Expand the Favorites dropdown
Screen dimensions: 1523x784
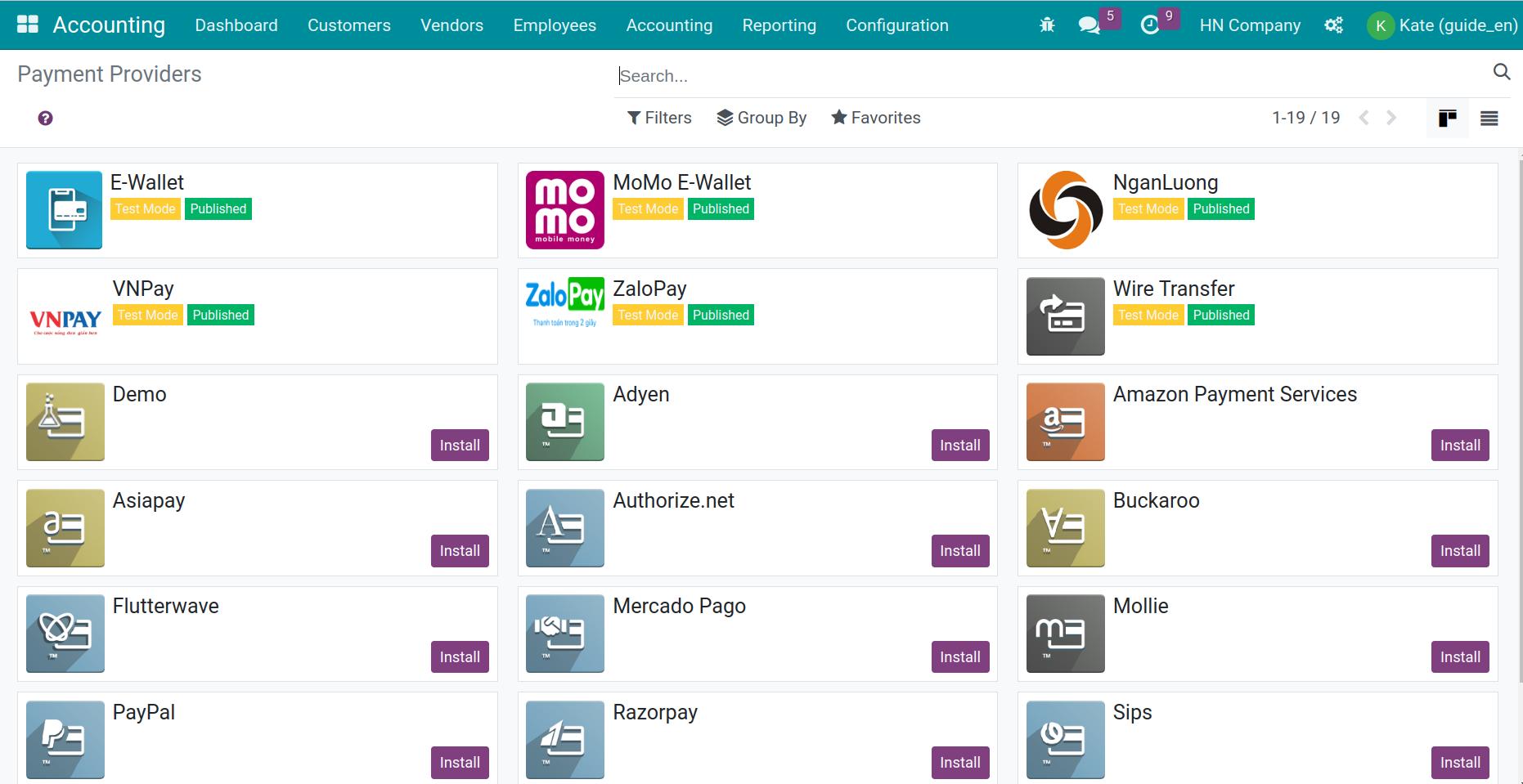pos(876,118)
